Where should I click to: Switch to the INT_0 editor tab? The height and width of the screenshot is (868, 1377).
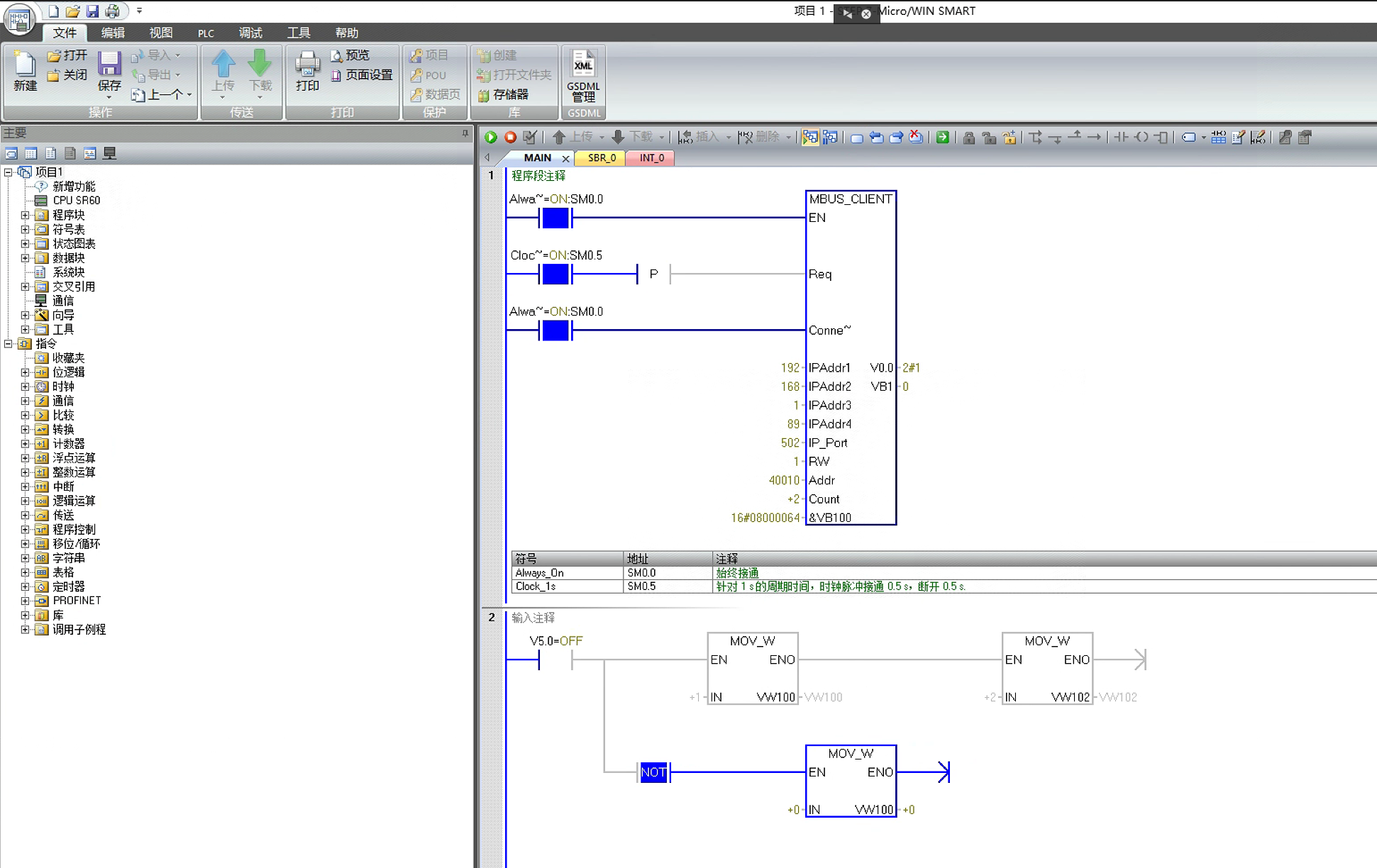[651, 157]
